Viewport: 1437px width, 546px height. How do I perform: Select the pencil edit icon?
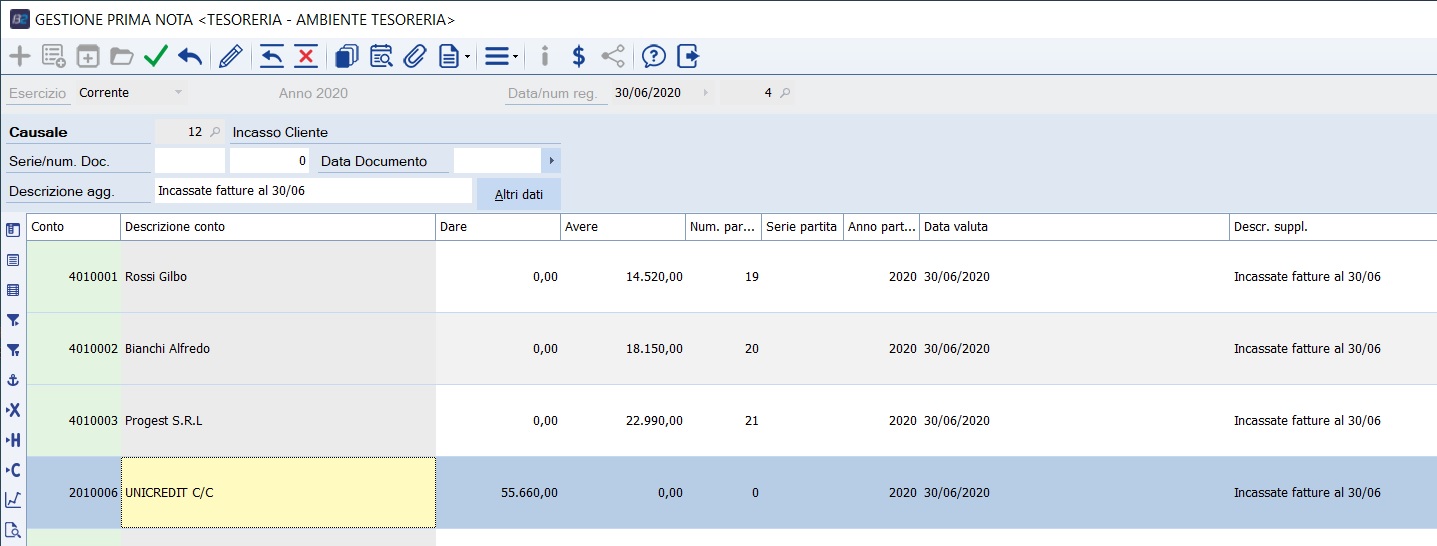[230, 56]
